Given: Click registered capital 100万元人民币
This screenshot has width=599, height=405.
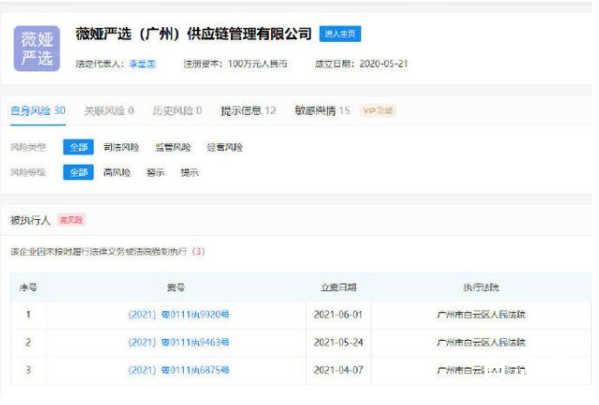Looking at the screenshot, I should 257,64.
